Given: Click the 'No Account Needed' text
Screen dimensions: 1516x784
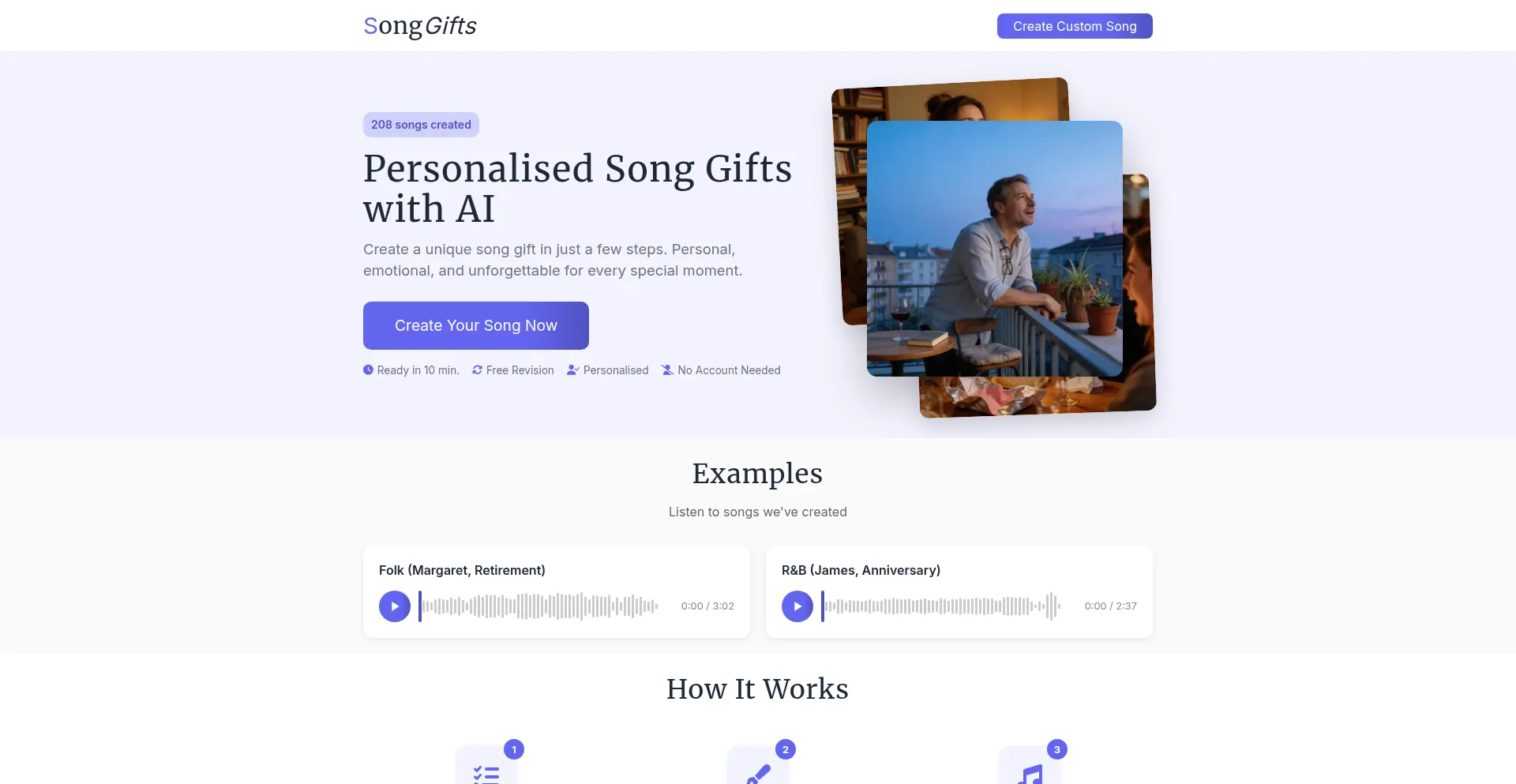Looking at the screenshot, I should 729,370.
